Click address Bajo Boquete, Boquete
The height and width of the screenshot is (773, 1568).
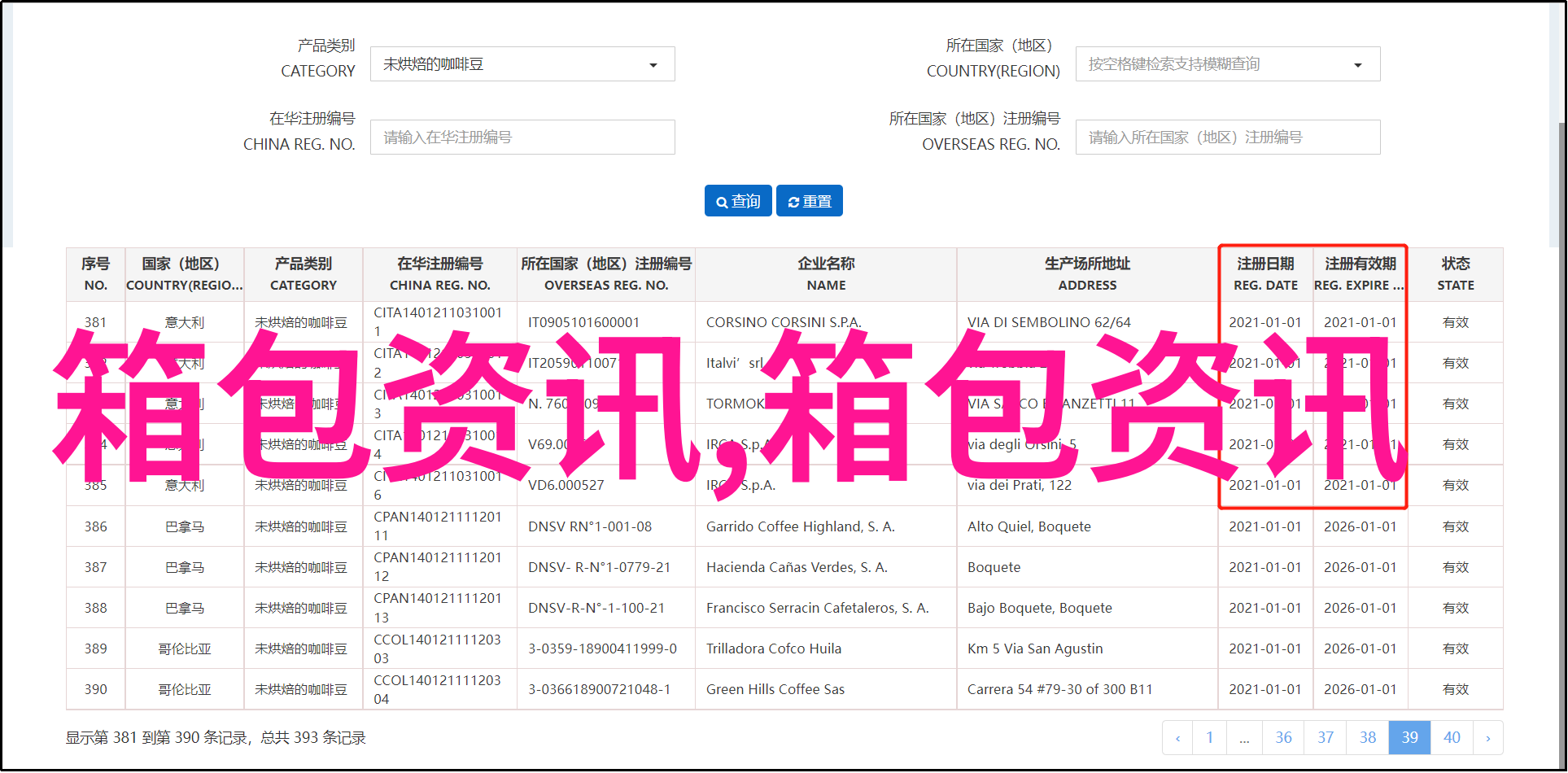1040,609
